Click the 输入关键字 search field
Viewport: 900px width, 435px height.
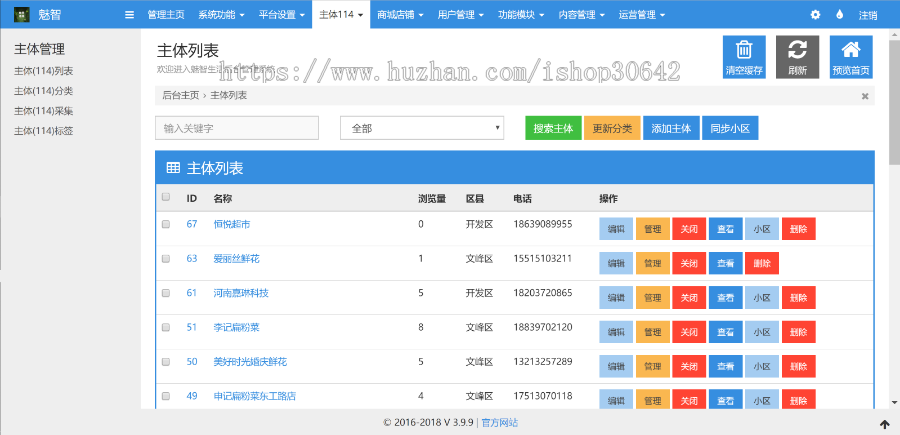236,128
